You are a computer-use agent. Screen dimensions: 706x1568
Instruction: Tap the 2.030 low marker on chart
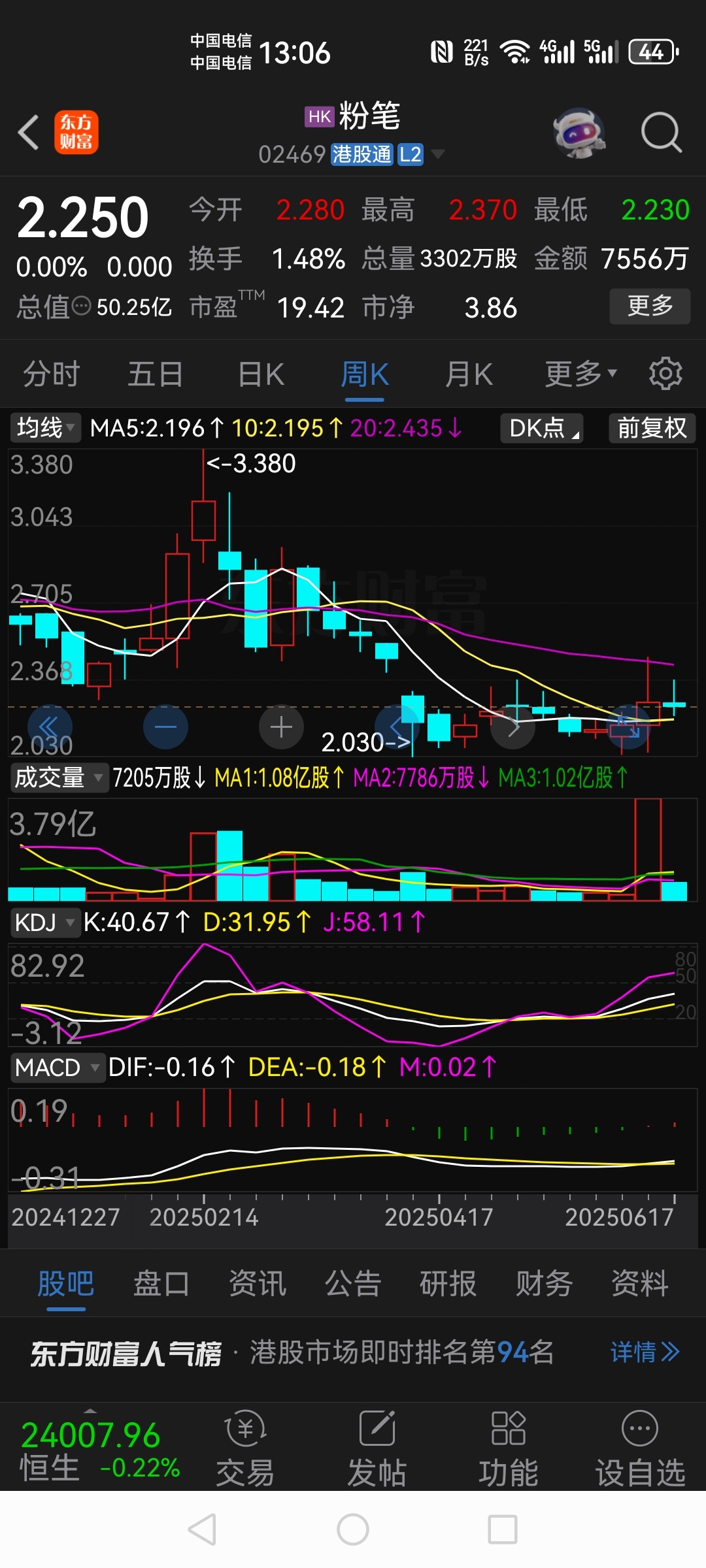coord(366,742)
